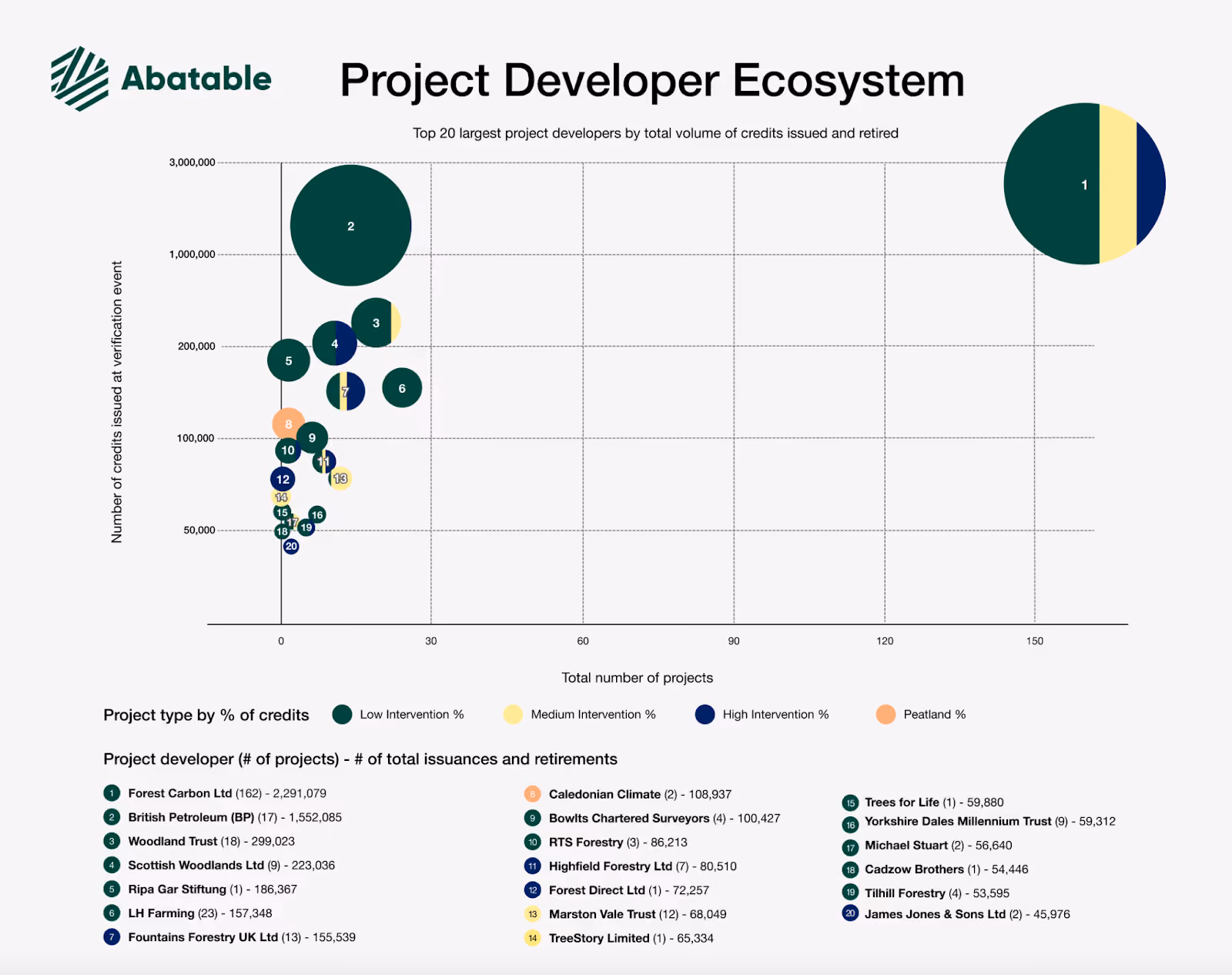Click legend marker 19 beside Tilhill Forestry
1232x975 pixels.
point(850,892)
